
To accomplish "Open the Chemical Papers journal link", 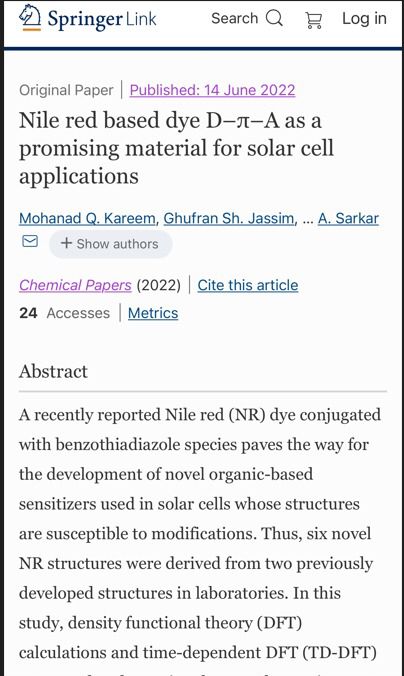I will [x=75, y=285].
